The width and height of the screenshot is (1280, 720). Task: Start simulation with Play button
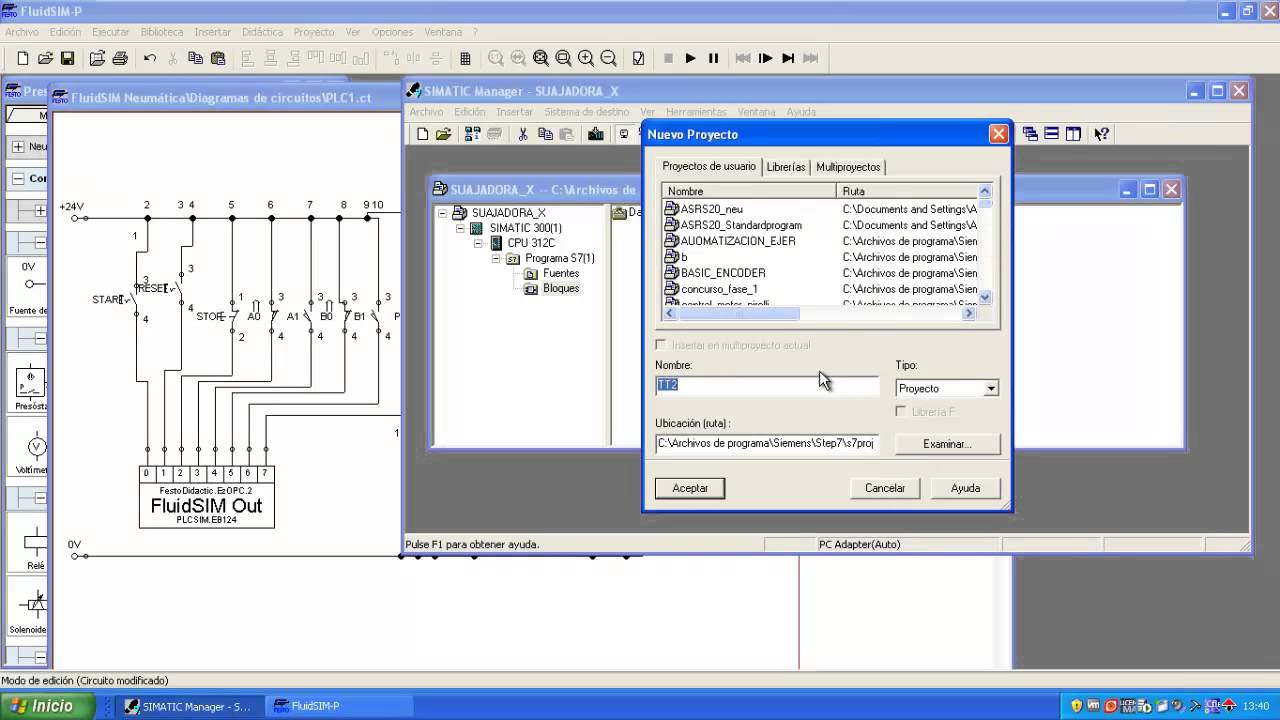[x=690, y=59]
